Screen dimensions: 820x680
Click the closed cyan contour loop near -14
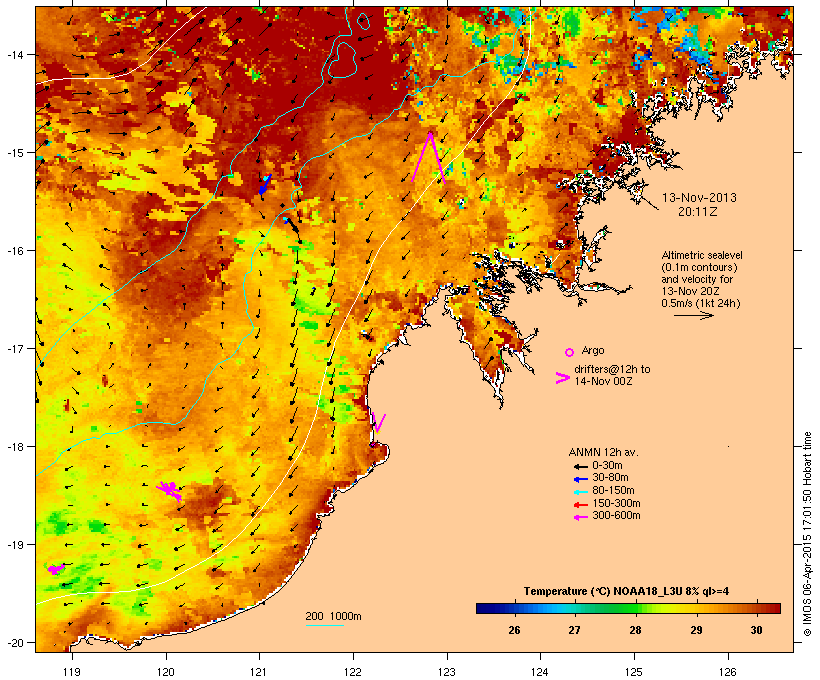pos(342,60)
